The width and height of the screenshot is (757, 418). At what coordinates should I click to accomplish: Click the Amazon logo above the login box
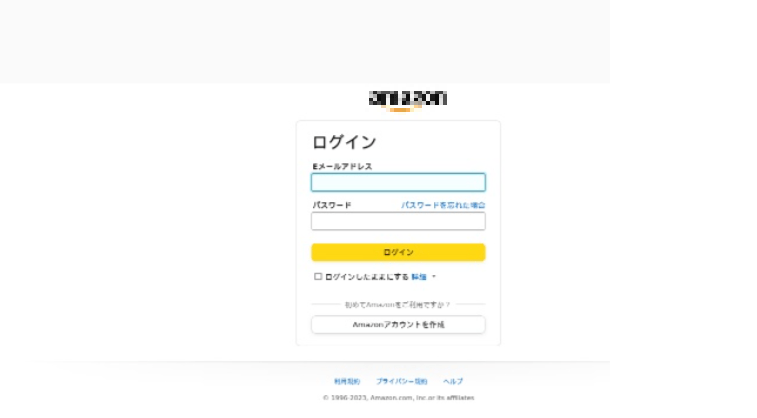[x=407, y=98]
